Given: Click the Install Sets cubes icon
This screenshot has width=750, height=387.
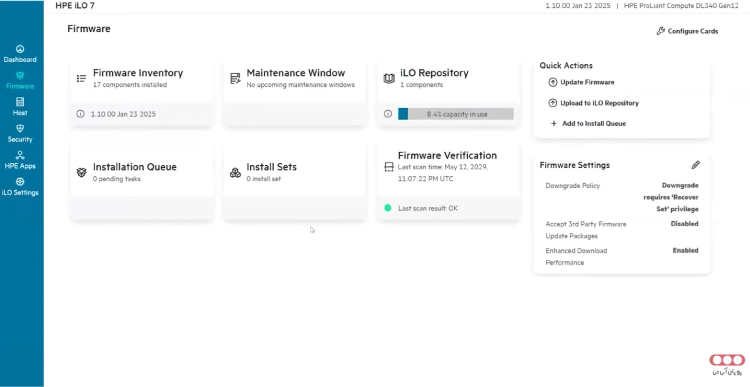Looking at the screenshot, I should pos(235,172).
